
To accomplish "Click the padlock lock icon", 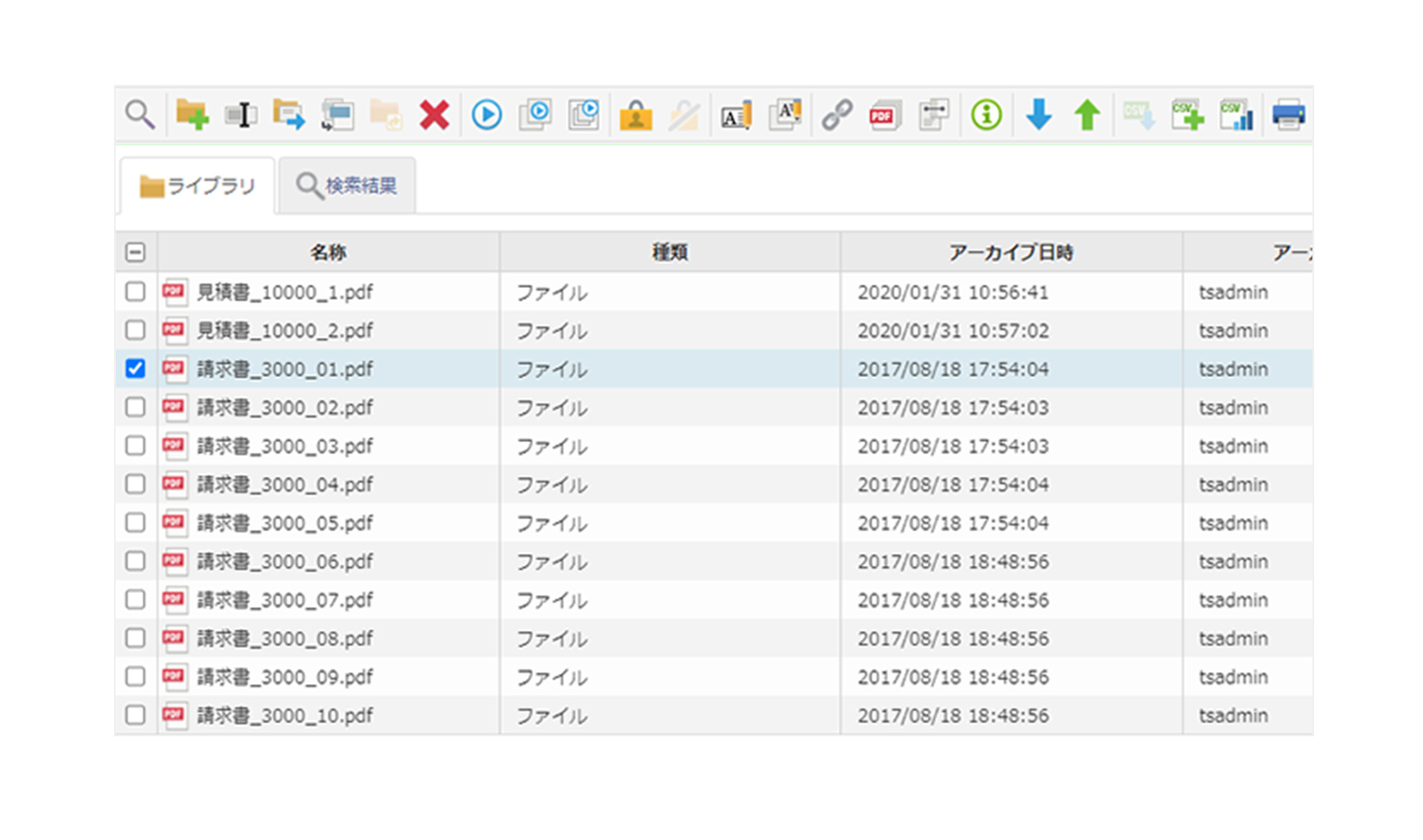I will coord(636,114).
